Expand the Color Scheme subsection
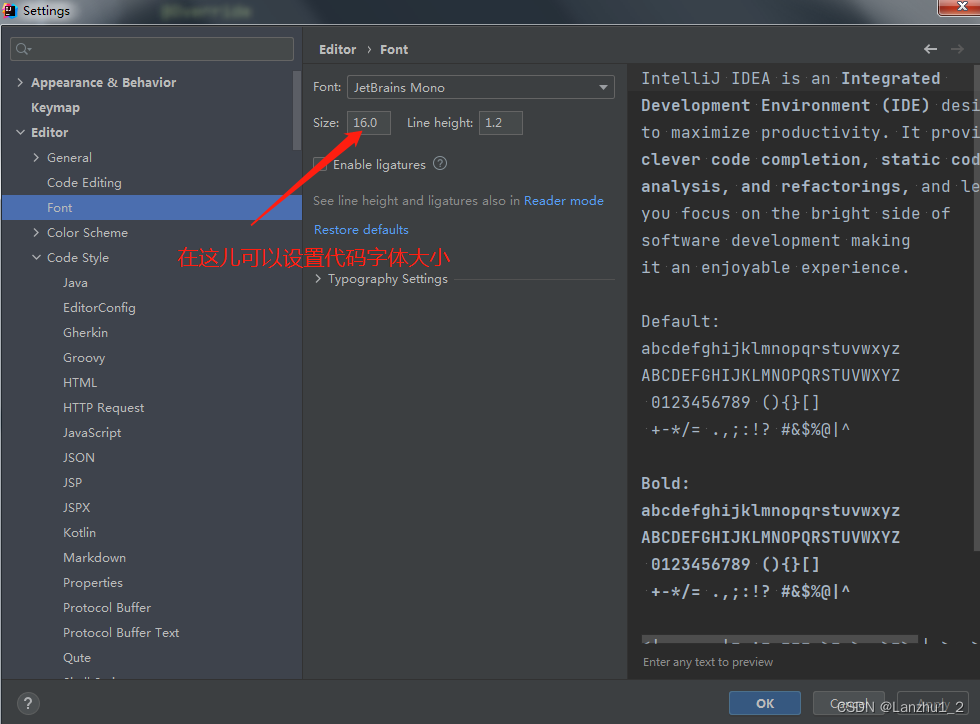The image size is (980, 724). [36, 233]
